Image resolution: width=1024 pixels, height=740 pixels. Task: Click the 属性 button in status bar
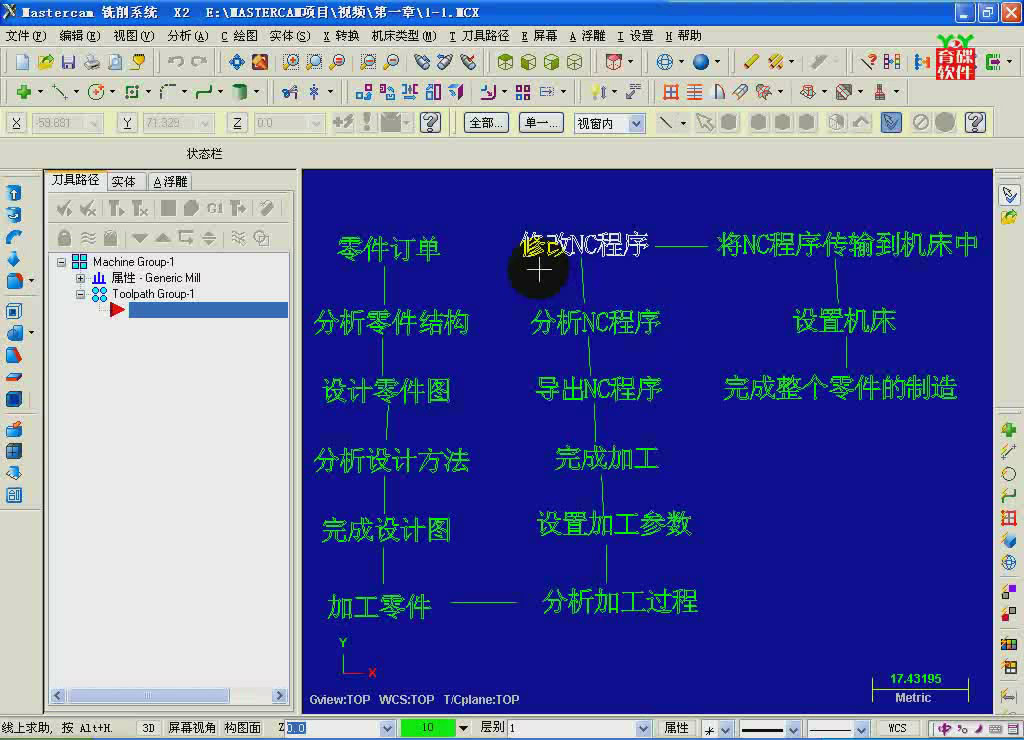coord(676,728)
